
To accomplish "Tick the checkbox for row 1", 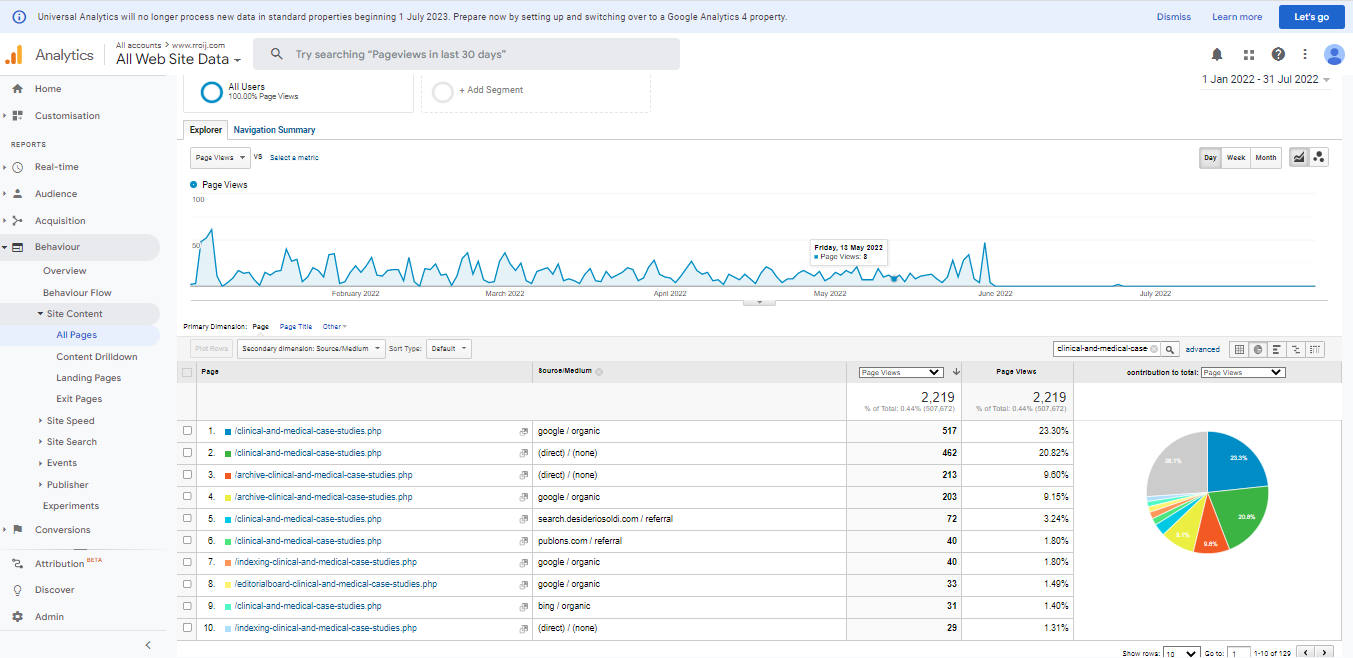I will click(x=187, y=431).
